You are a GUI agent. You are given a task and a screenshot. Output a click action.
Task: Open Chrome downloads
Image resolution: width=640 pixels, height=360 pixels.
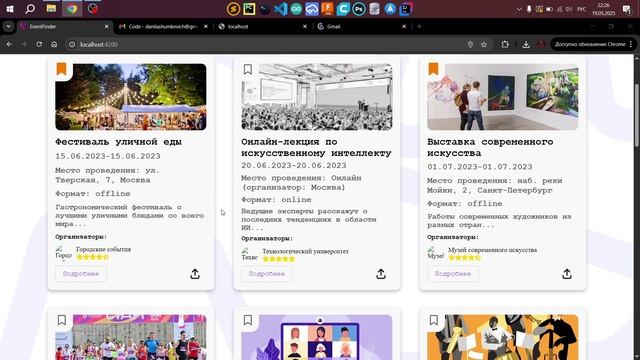click(526, 44)
